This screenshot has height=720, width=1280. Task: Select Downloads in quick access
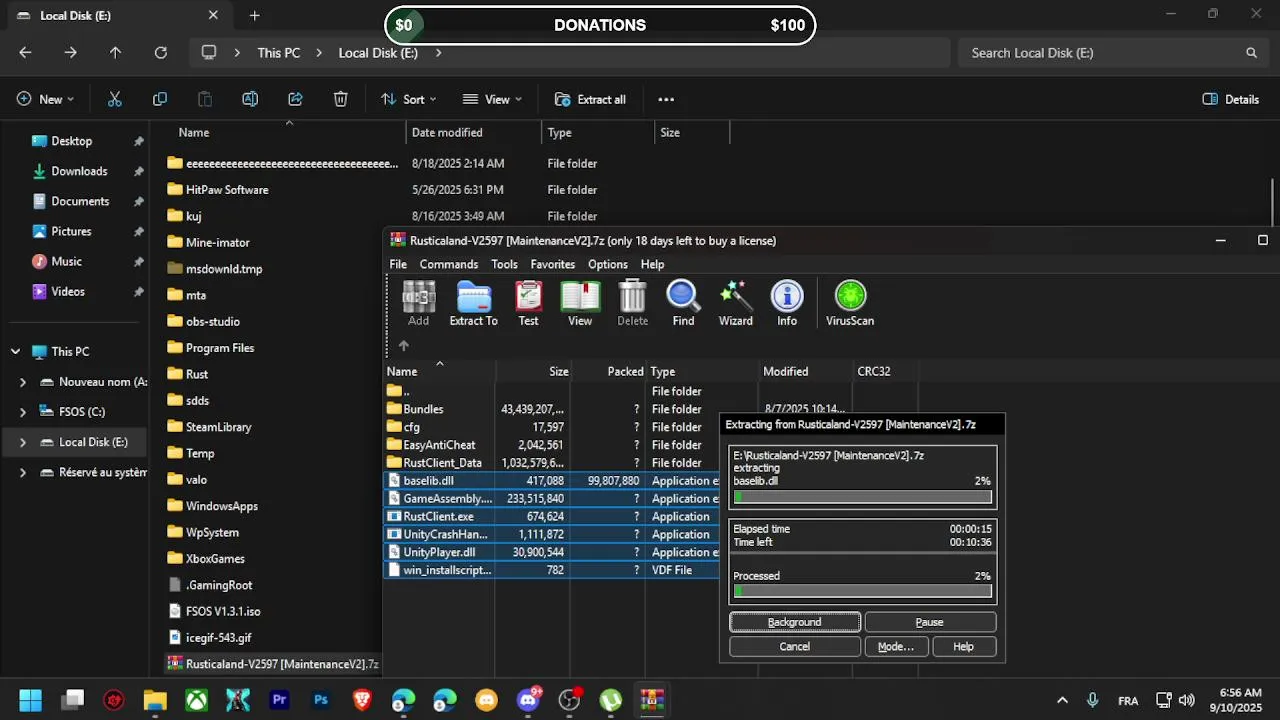tap(78, 171)
